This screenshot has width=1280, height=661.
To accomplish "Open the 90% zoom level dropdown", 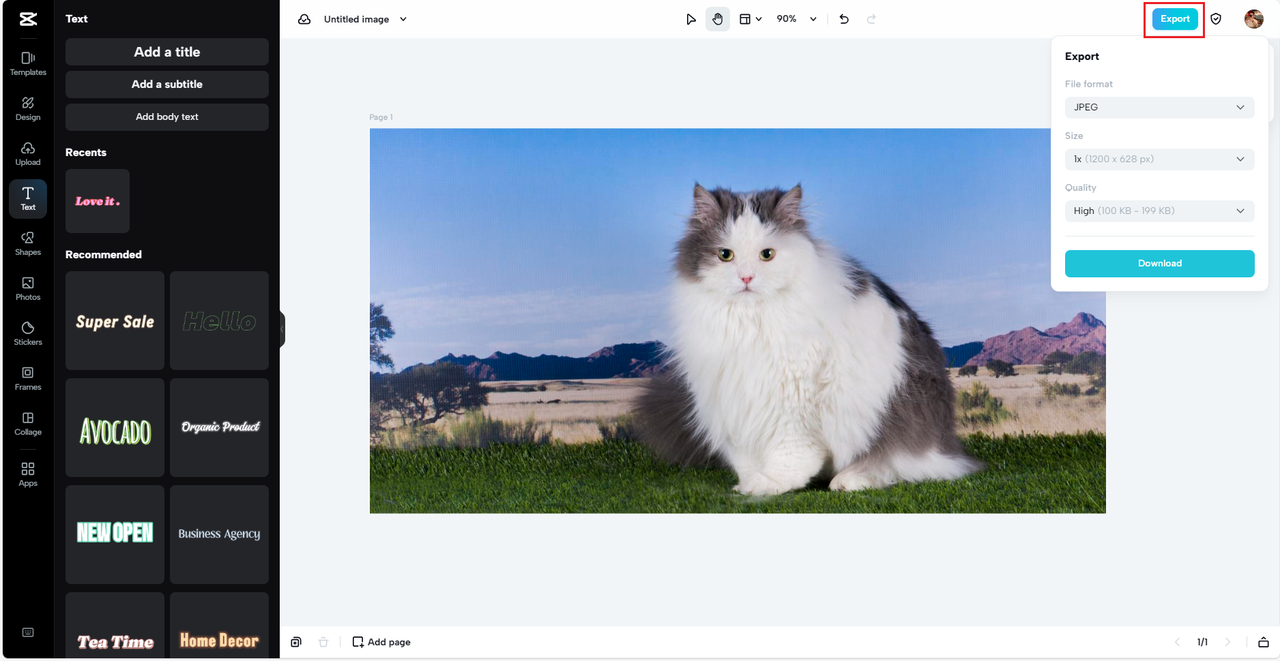I will click(796, 19).
